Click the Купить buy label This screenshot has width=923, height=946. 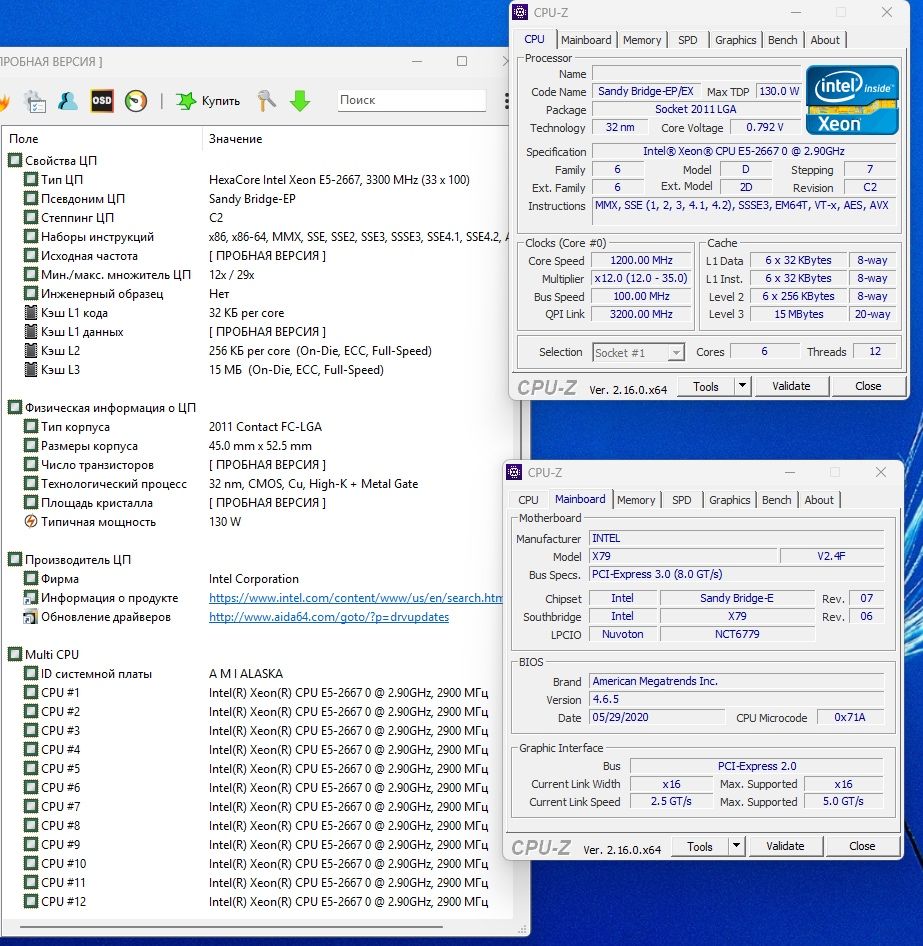tap(221, 101)
